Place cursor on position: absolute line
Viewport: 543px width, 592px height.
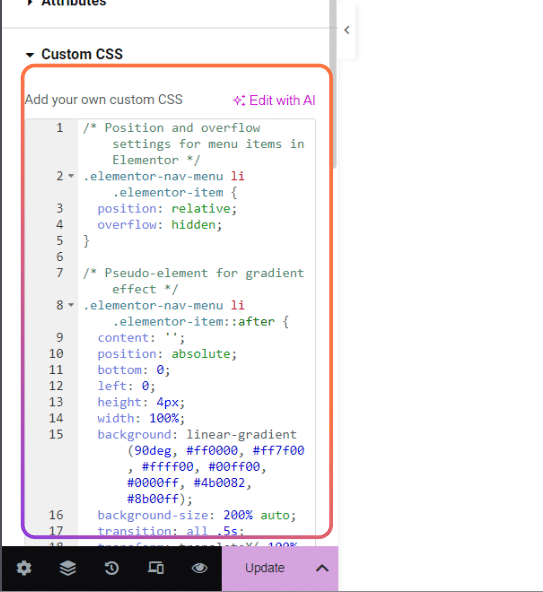point(167,354)
